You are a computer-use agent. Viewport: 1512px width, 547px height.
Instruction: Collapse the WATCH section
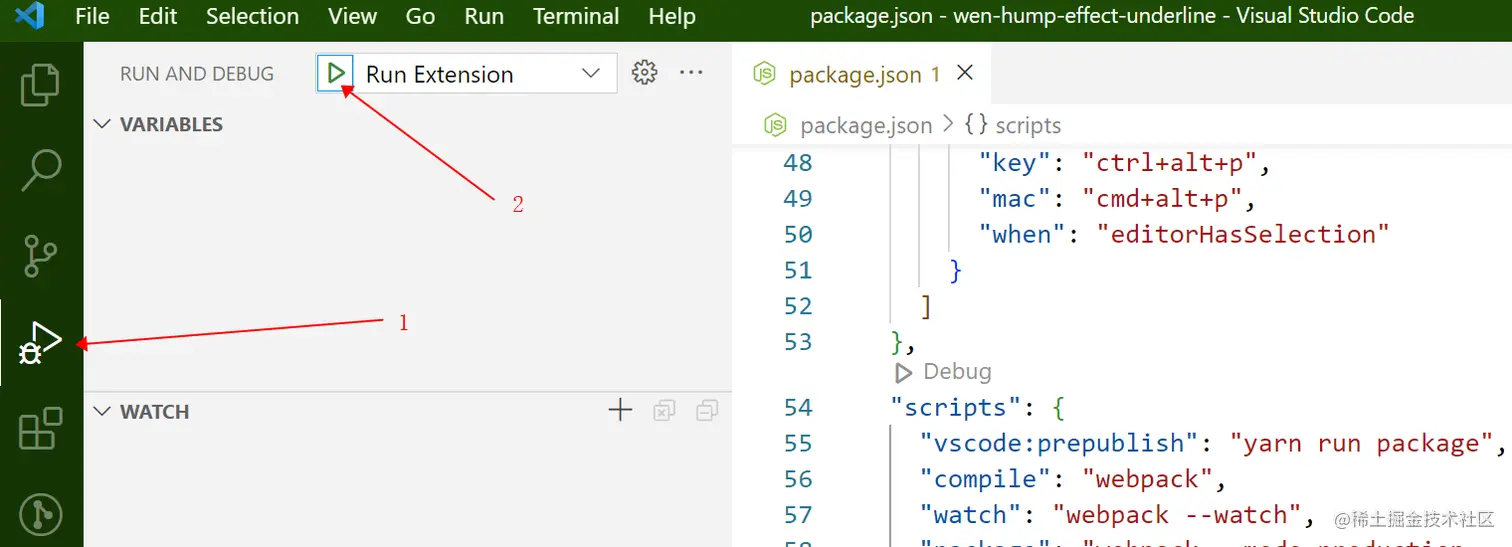click(x=101, y=411)
